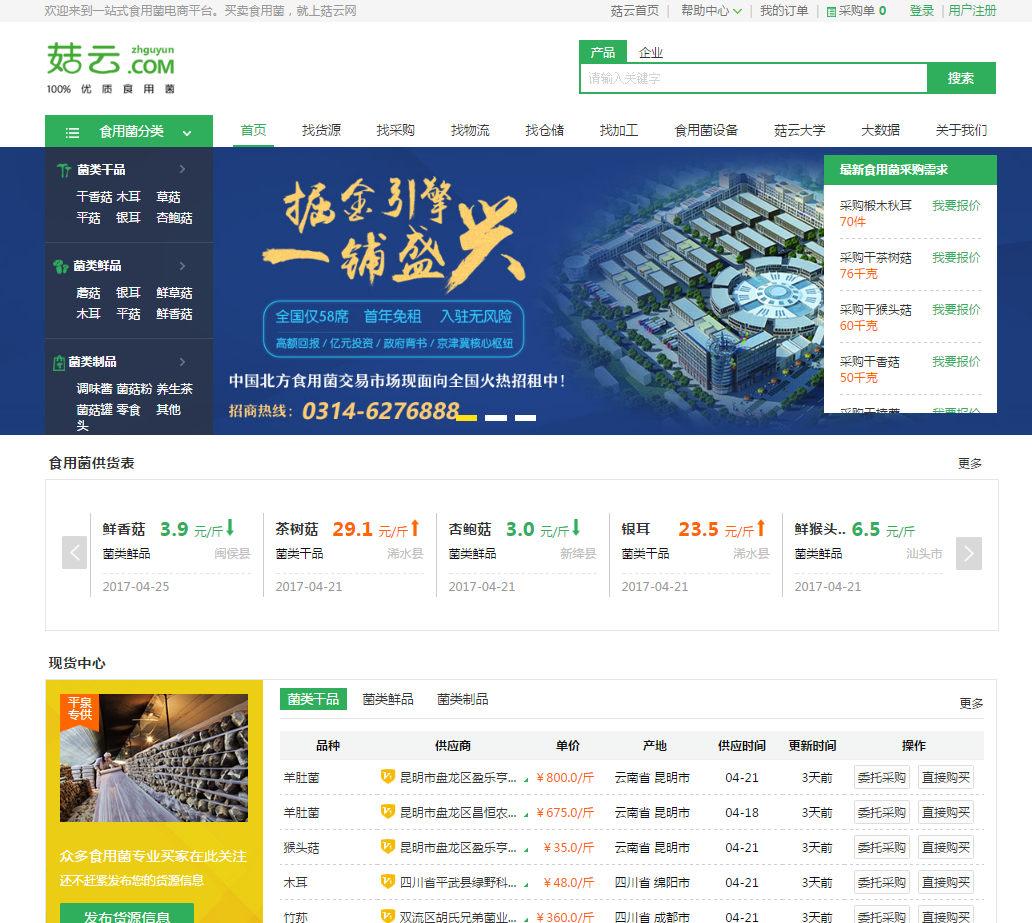Click 我要报价 for 采购干香菇

[956, 361]
